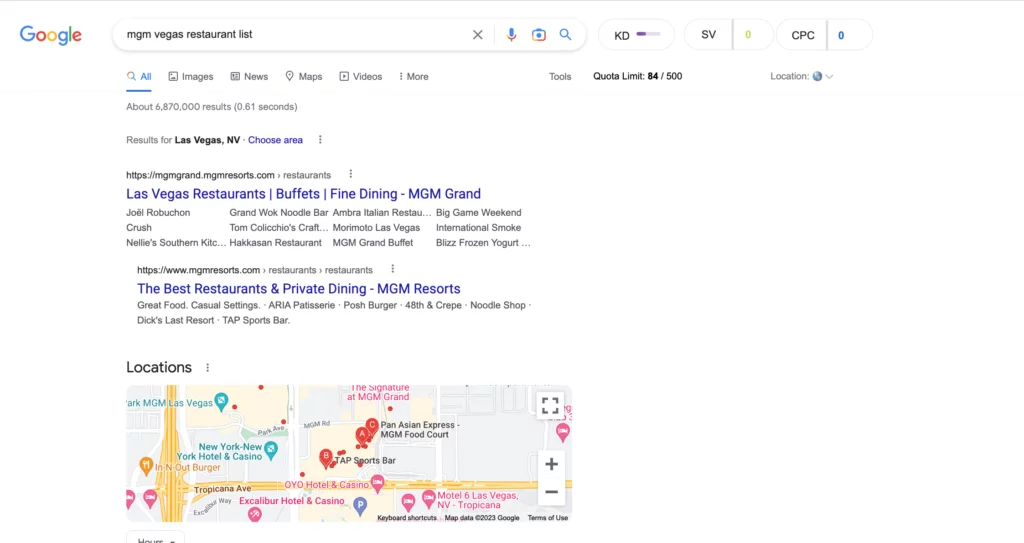Open options beside Locations heading
This screenshot has width=1024, height=543.
tap(208, 368)
